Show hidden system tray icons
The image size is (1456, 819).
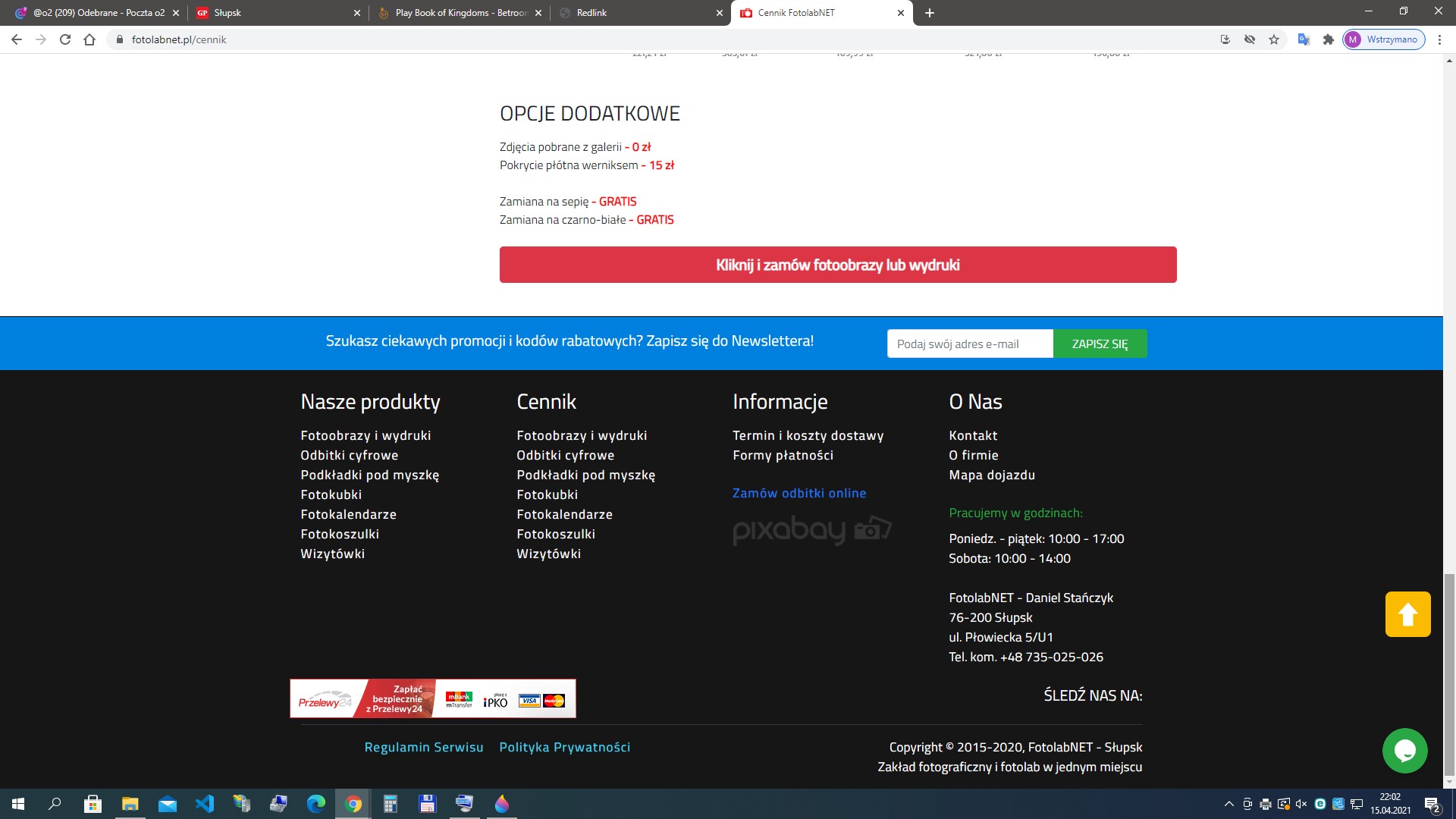pos(1229,804)
